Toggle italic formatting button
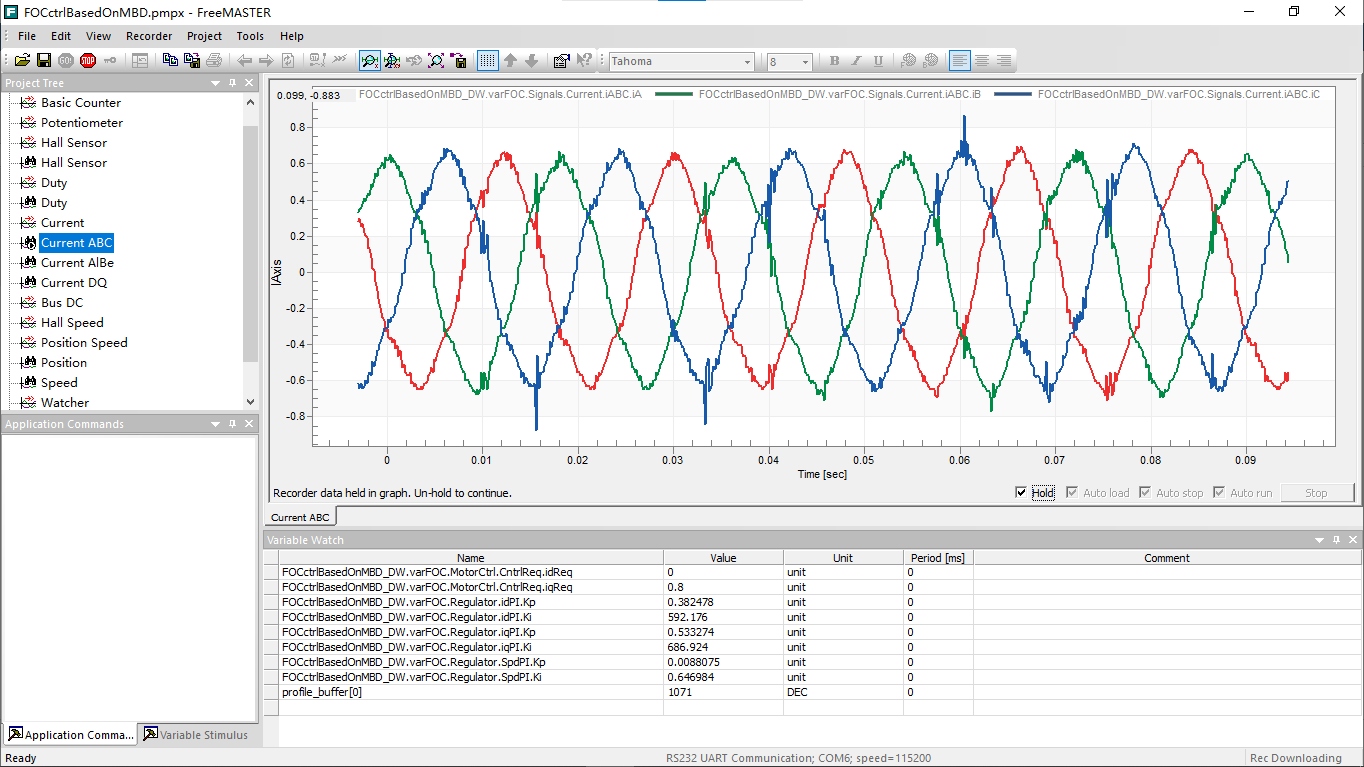 pos(857,61)
